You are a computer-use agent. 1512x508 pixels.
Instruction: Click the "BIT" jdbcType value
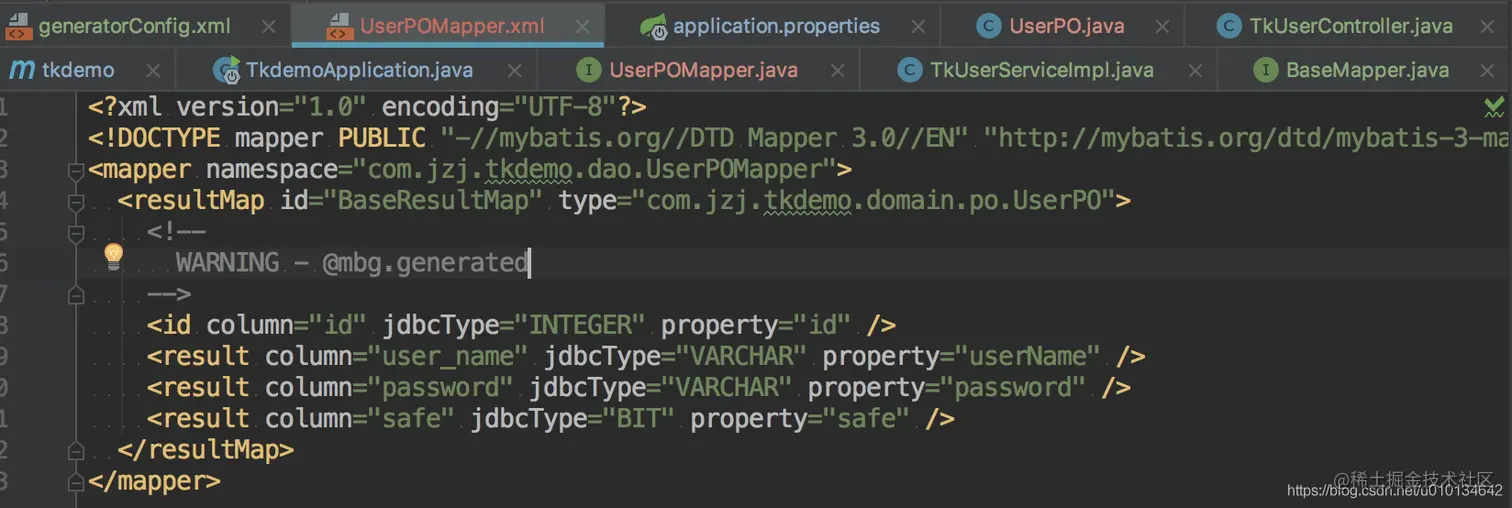[639, 417]
